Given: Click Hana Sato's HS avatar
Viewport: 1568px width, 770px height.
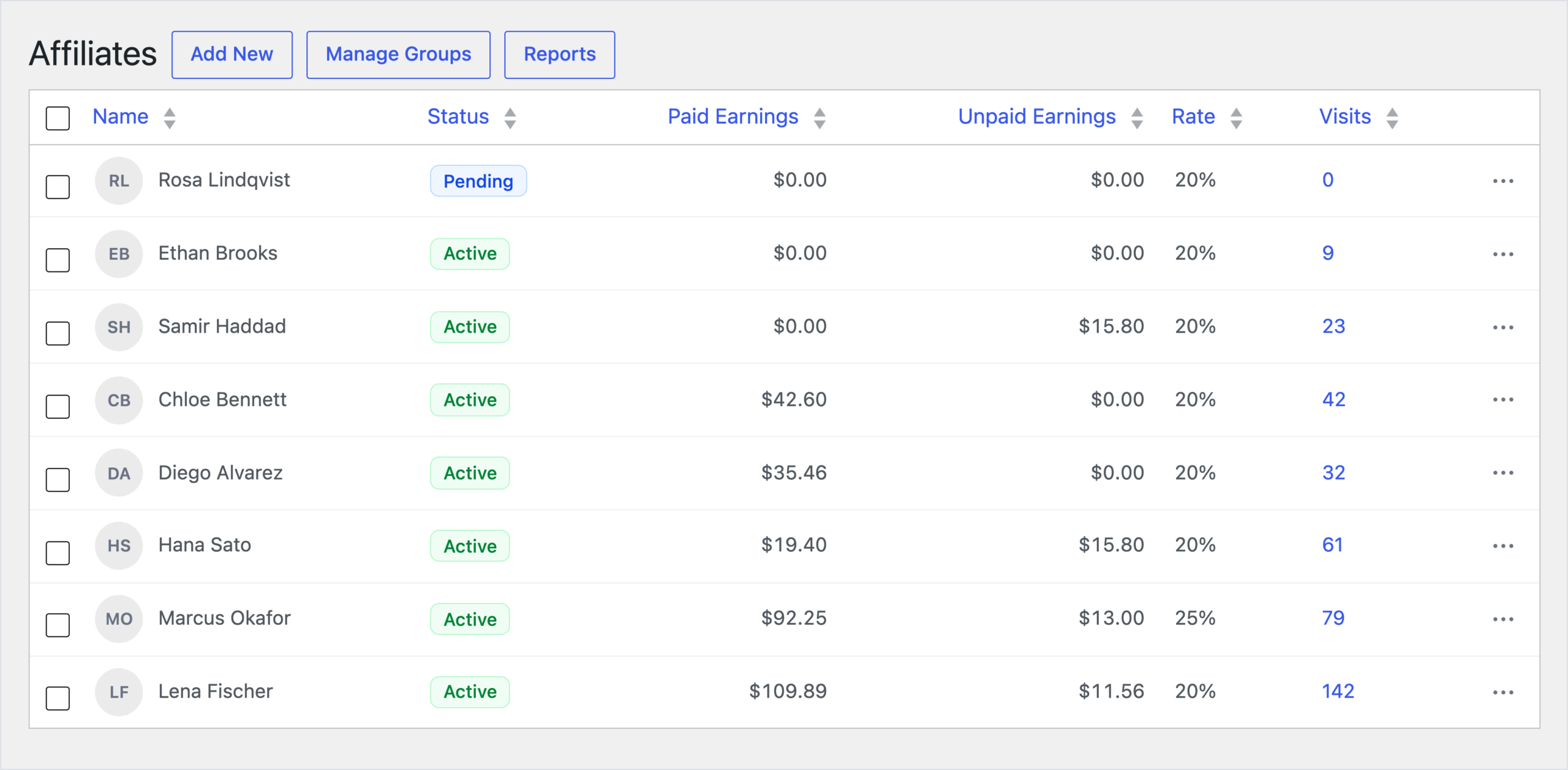Looking at the screenshot, I should point(119,546).
